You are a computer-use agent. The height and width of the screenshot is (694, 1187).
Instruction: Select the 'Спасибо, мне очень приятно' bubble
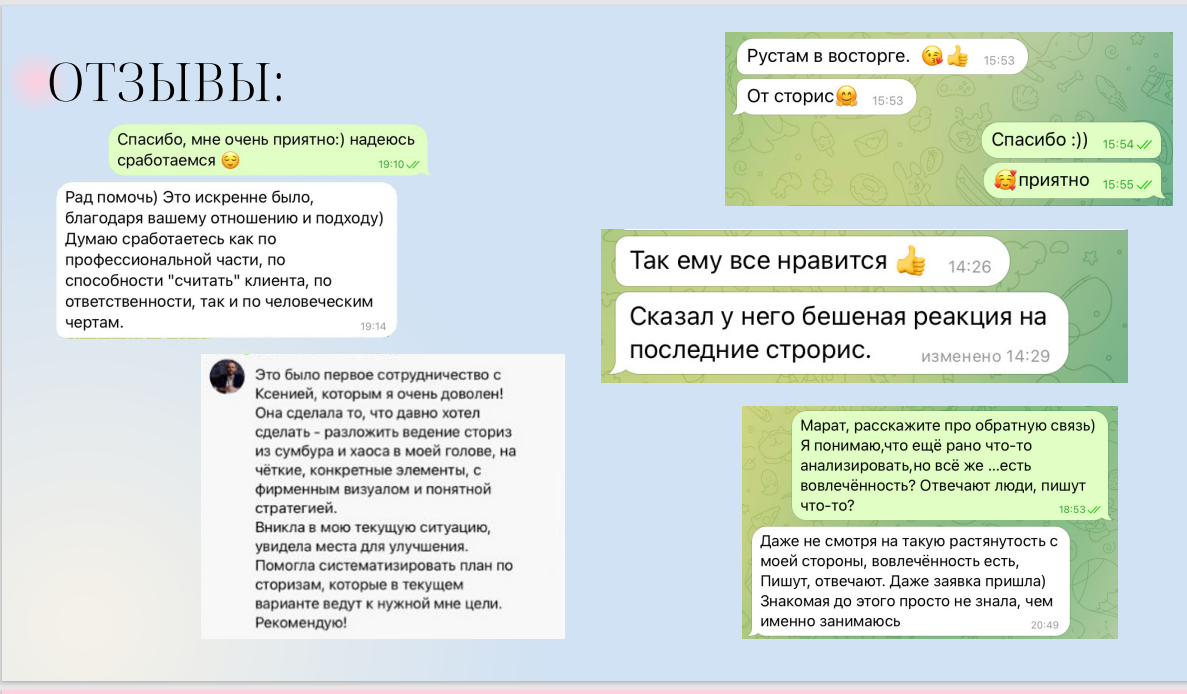click(268, 150)
